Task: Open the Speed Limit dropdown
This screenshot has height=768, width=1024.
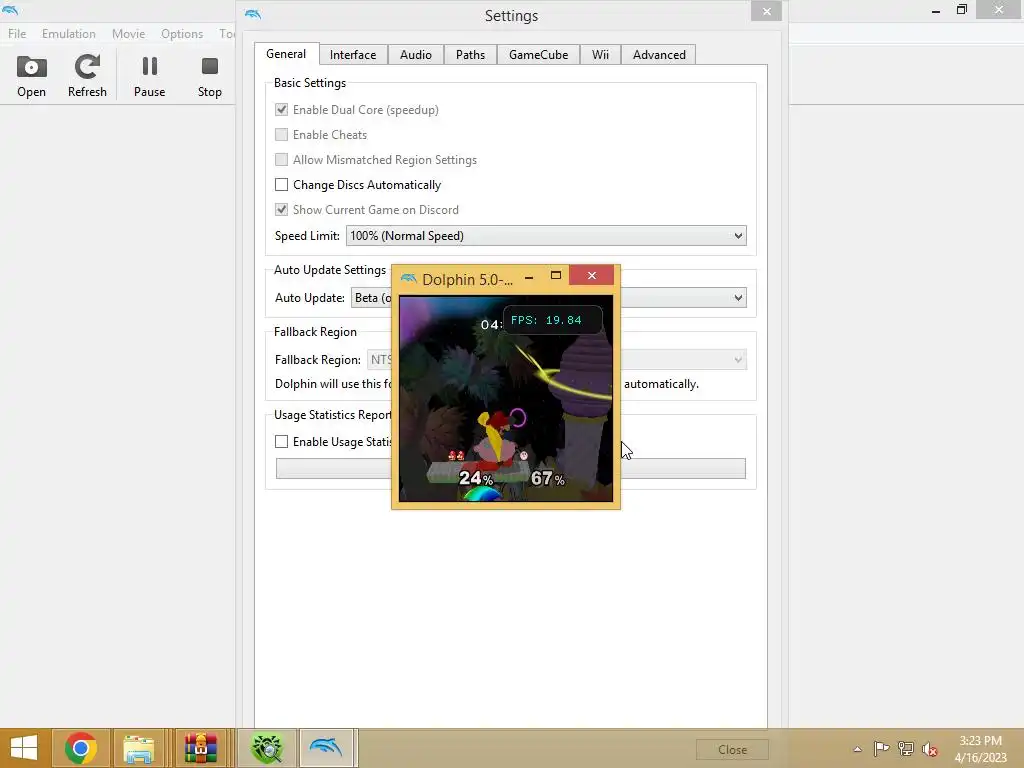Action: coord(546,236)
